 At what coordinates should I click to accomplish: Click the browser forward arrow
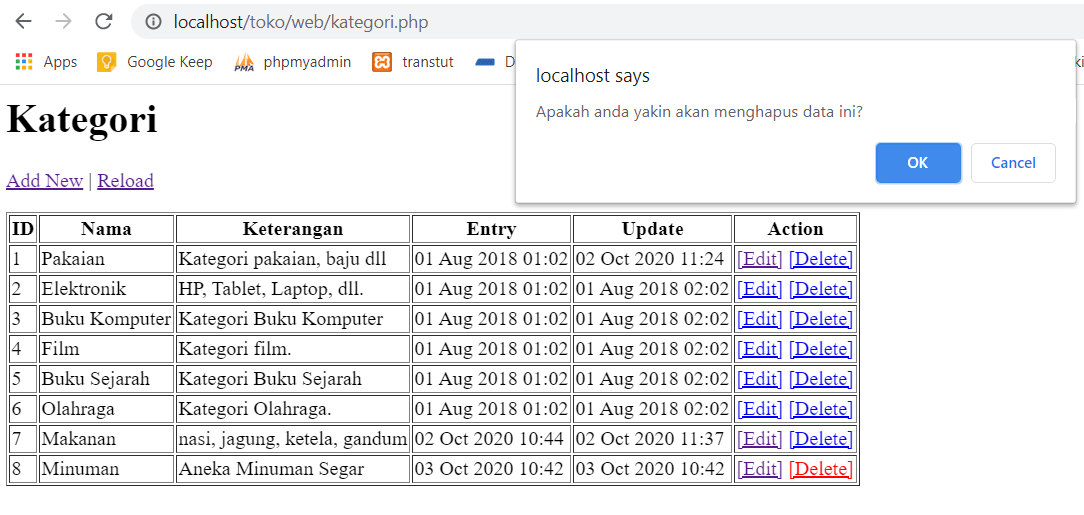coord(64,22)
